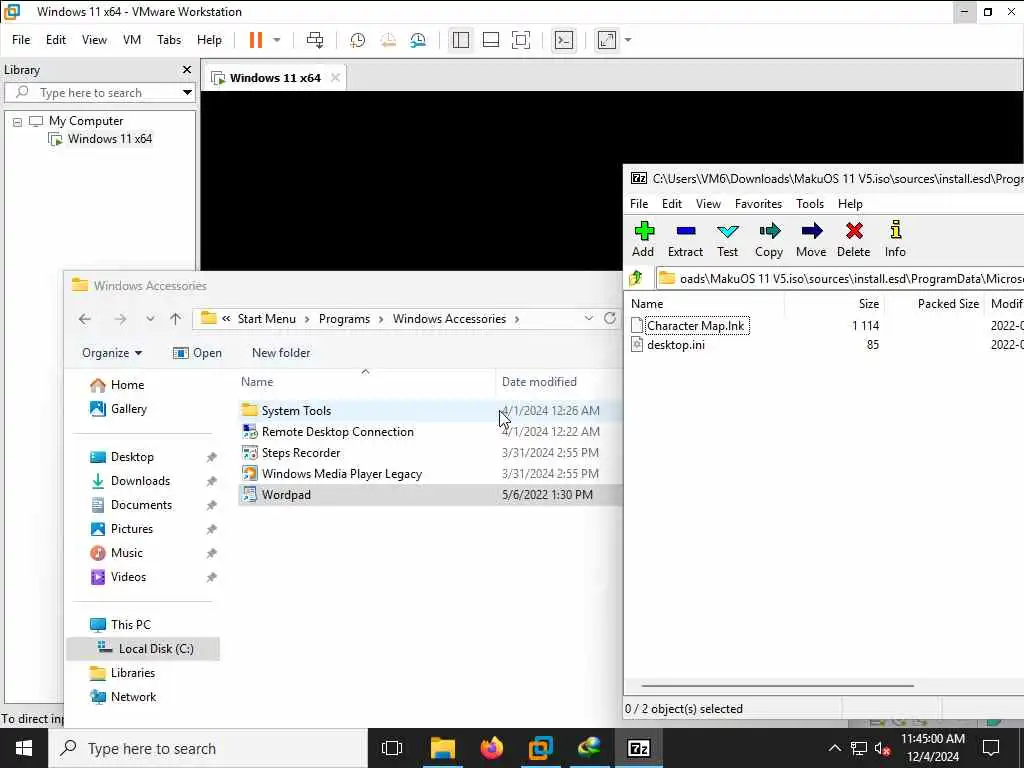
Task: Open the System Tools folder
Action: [296, 411]
